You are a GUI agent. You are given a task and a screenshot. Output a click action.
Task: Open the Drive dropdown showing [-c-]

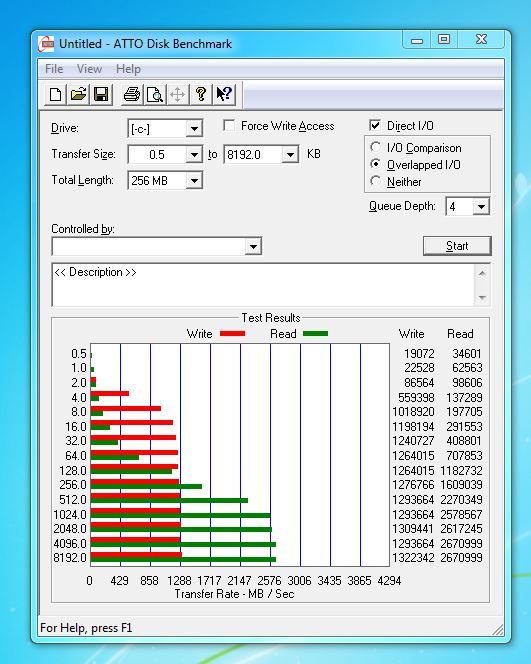pyautogui.click(x=165, y=128)
